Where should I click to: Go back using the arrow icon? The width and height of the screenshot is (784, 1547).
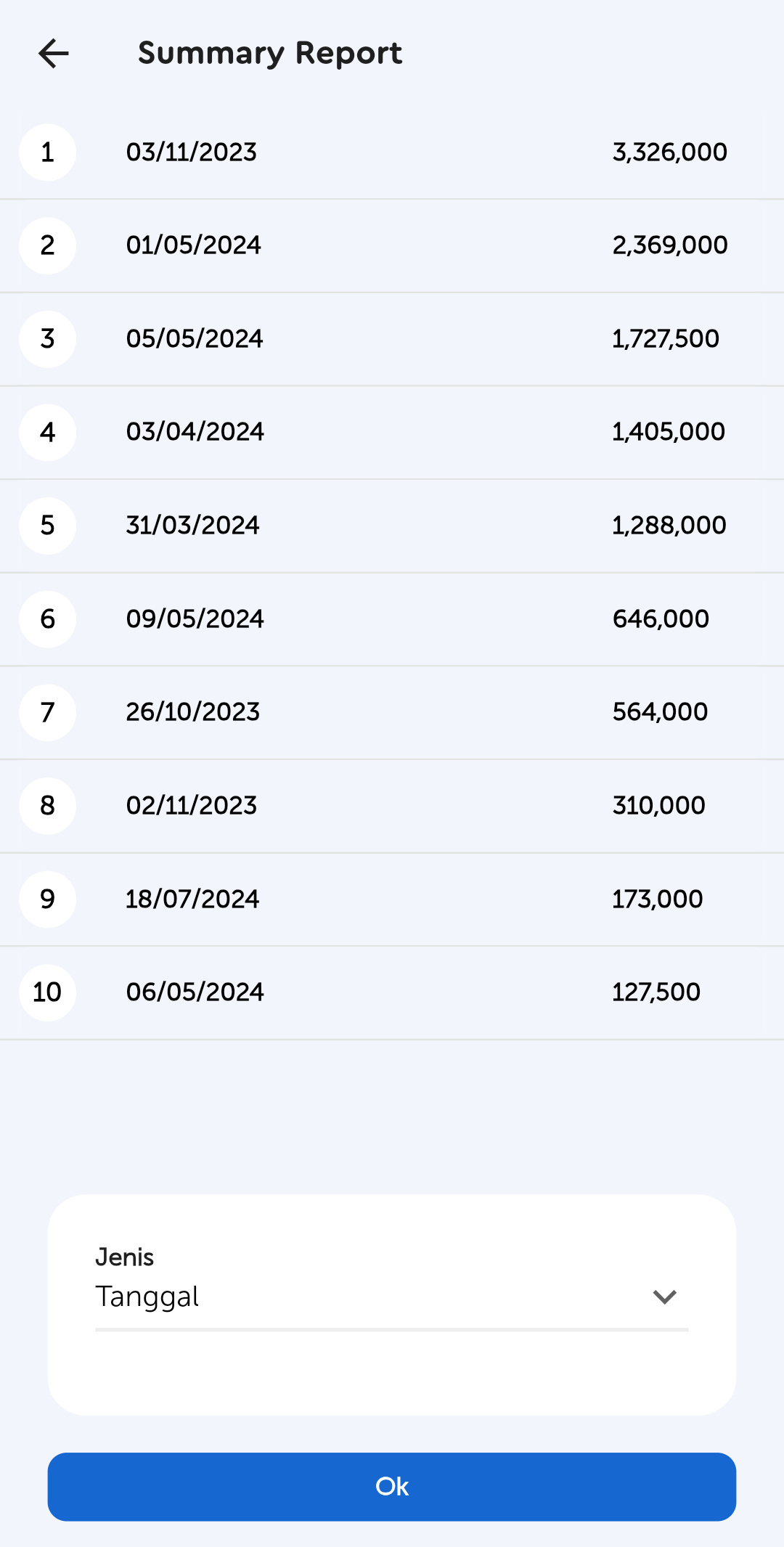coord(54,54)
